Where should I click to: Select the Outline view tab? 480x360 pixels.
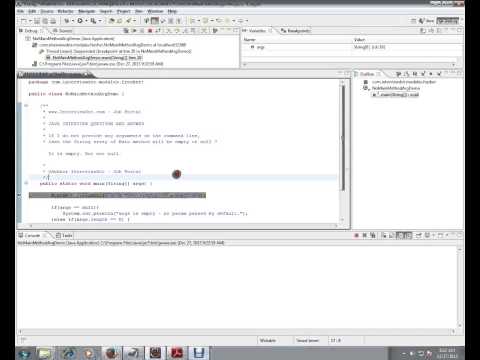367,74
